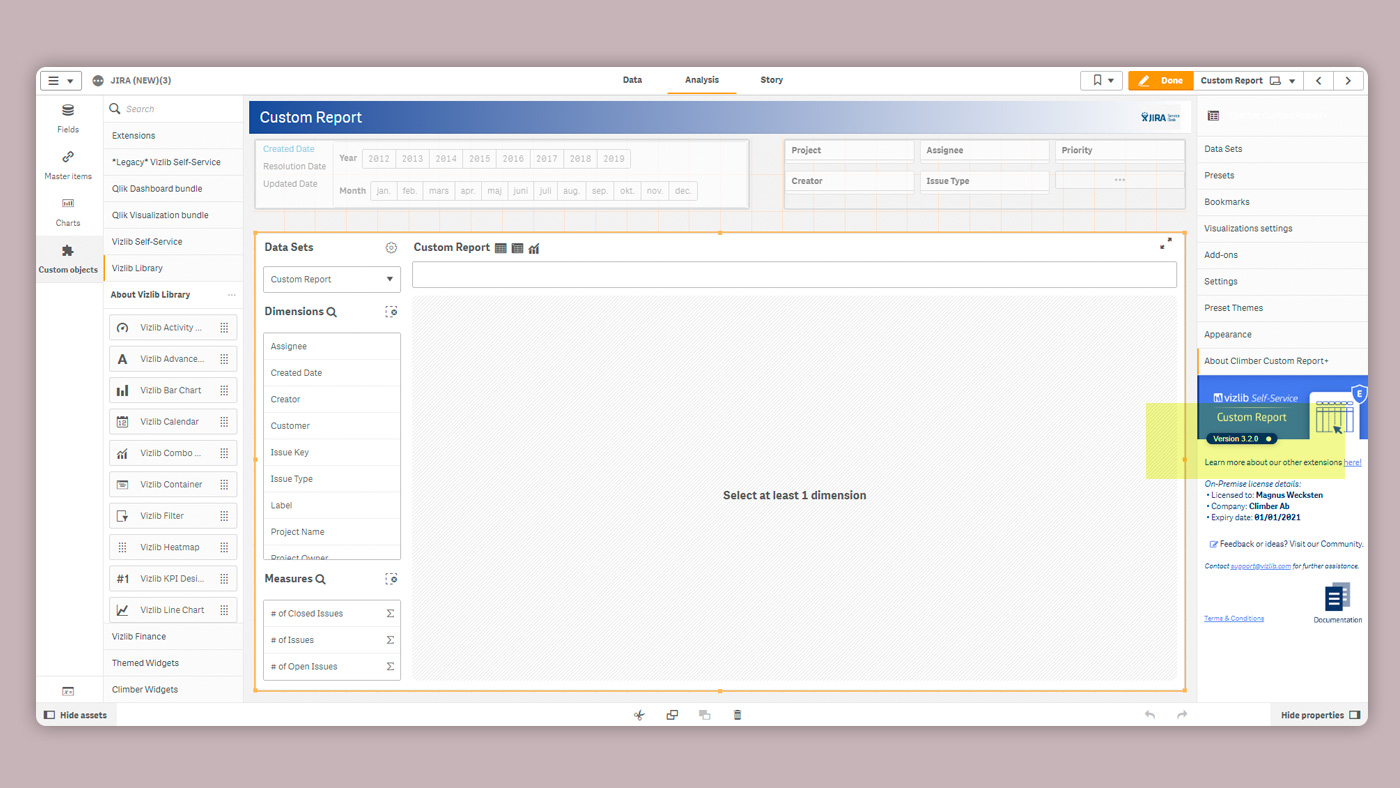Click the undo arrow icon
This screenshot has height=788, width=1400.
coord(1150,715)
